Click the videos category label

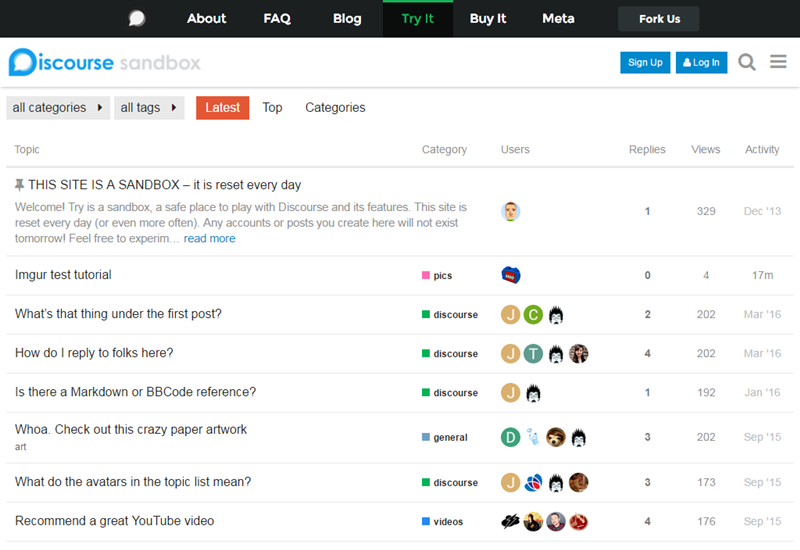(448, 522)
